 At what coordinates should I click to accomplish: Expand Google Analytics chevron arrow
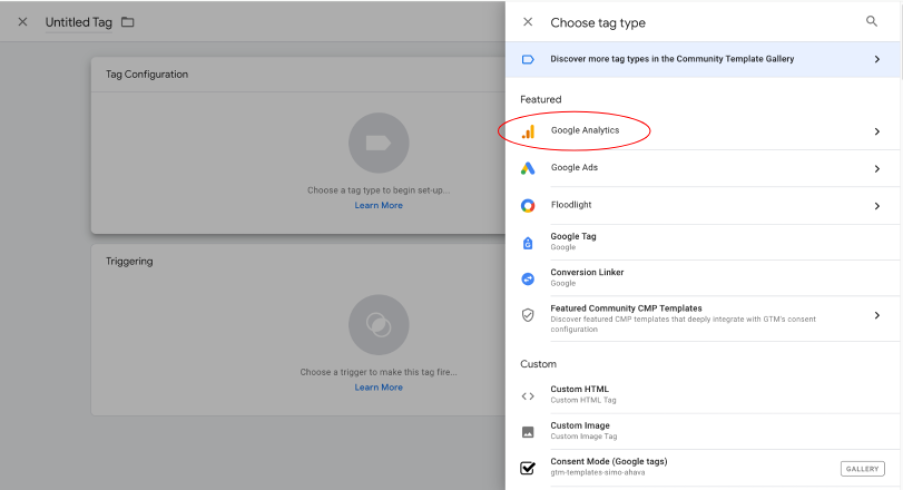point(877,131)
